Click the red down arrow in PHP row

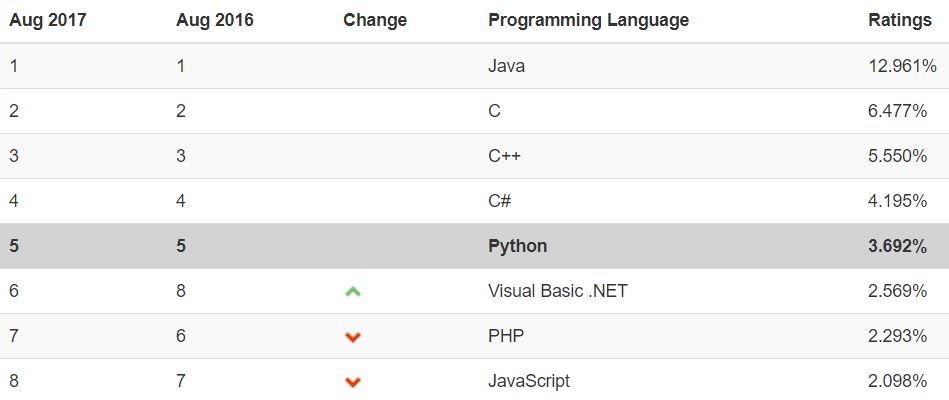pyautogui.click(x=353, y=337)
